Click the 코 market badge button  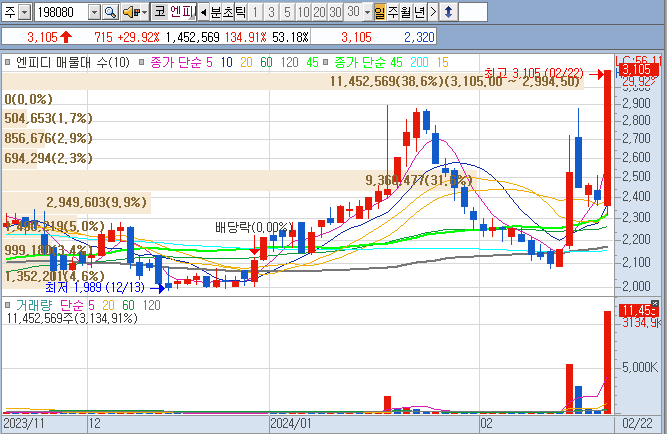pos(160,11)
